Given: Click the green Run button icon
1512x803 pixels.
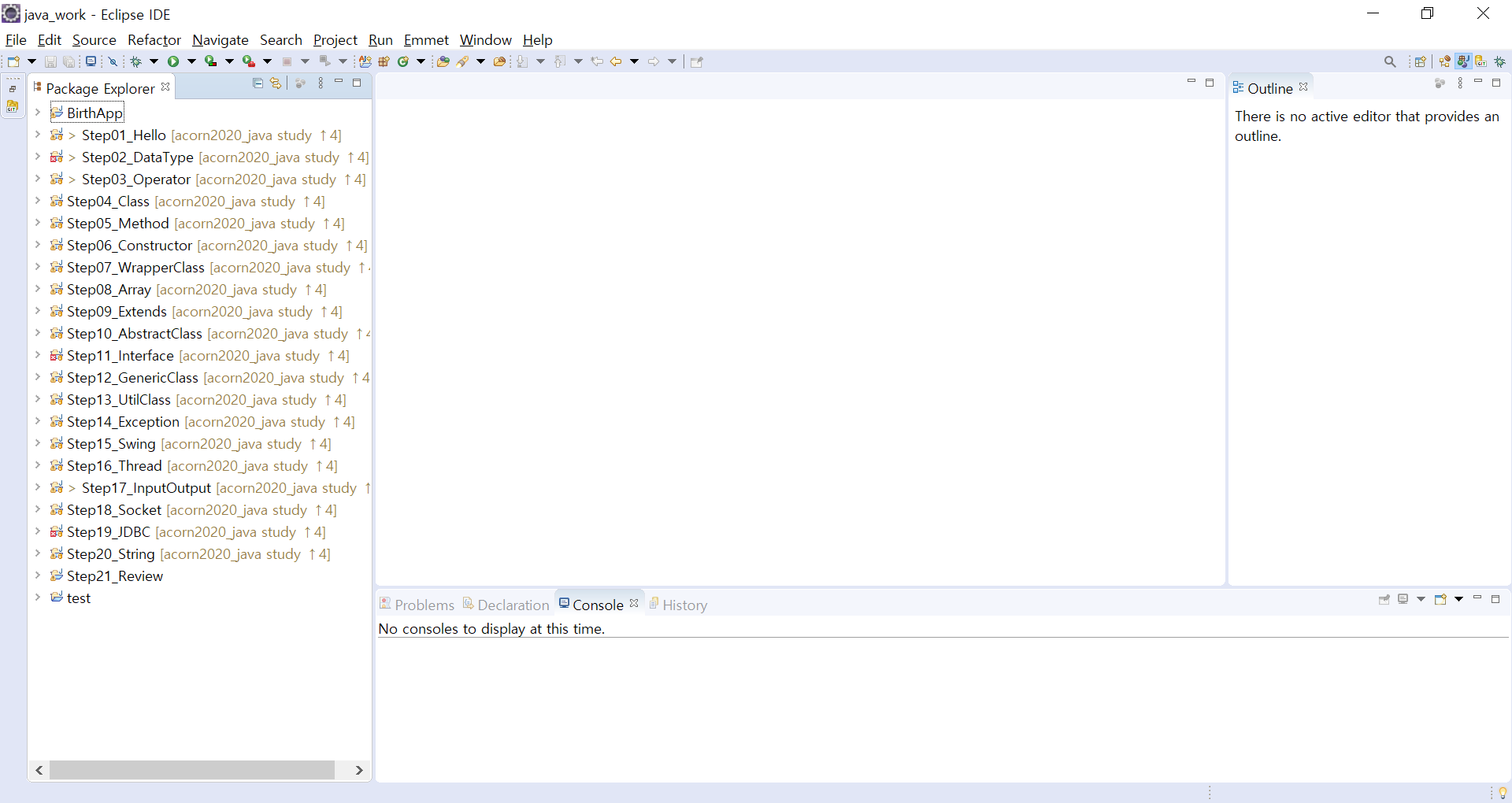Looking at the screenshot, I should (173, 61).
